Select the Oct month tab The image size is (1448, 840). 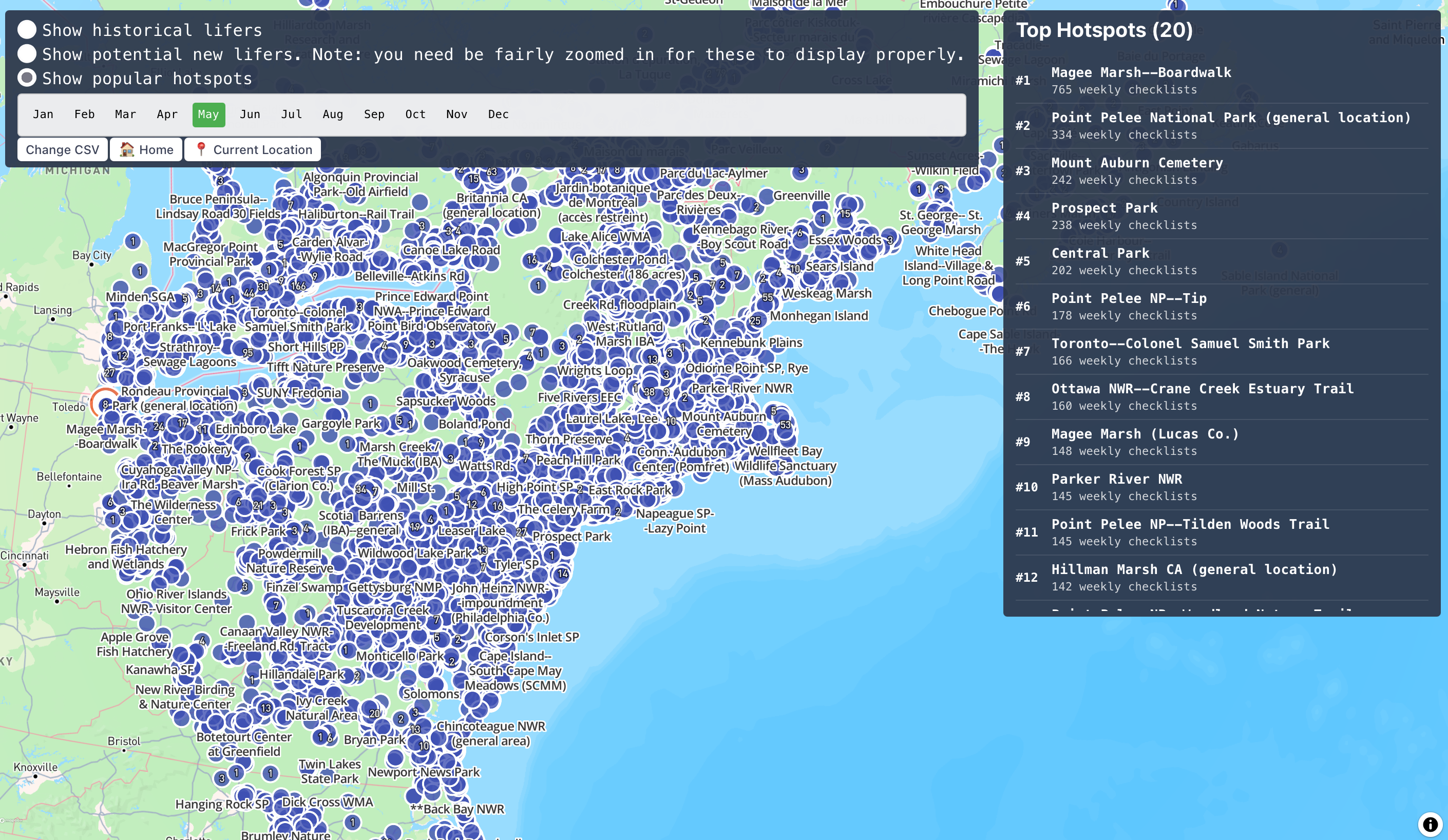tap(415, 114)
